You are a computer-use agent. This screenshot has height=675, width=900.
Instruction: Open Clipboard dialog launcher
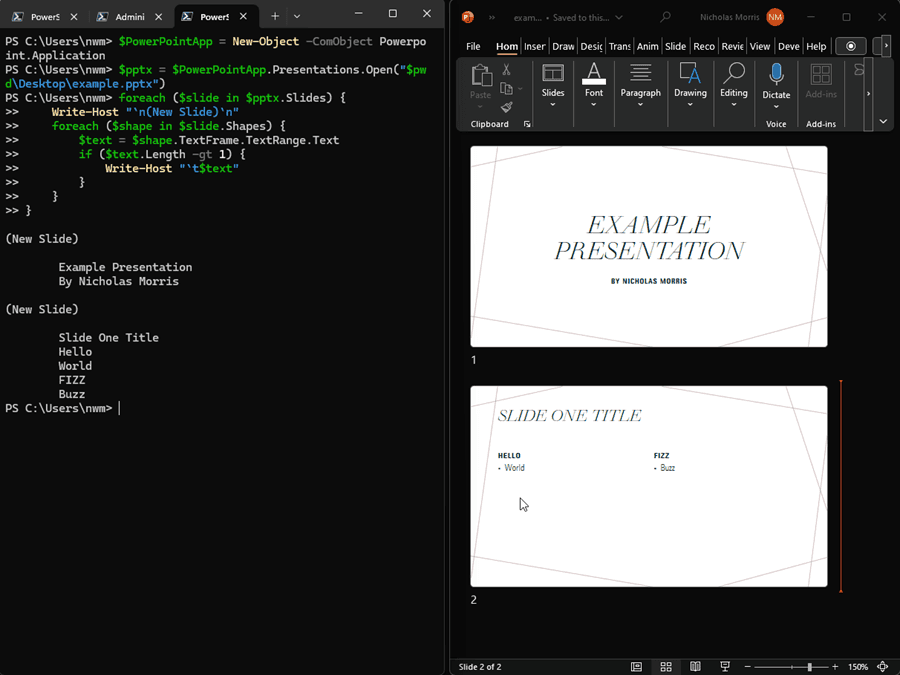[x=527, y=124]
